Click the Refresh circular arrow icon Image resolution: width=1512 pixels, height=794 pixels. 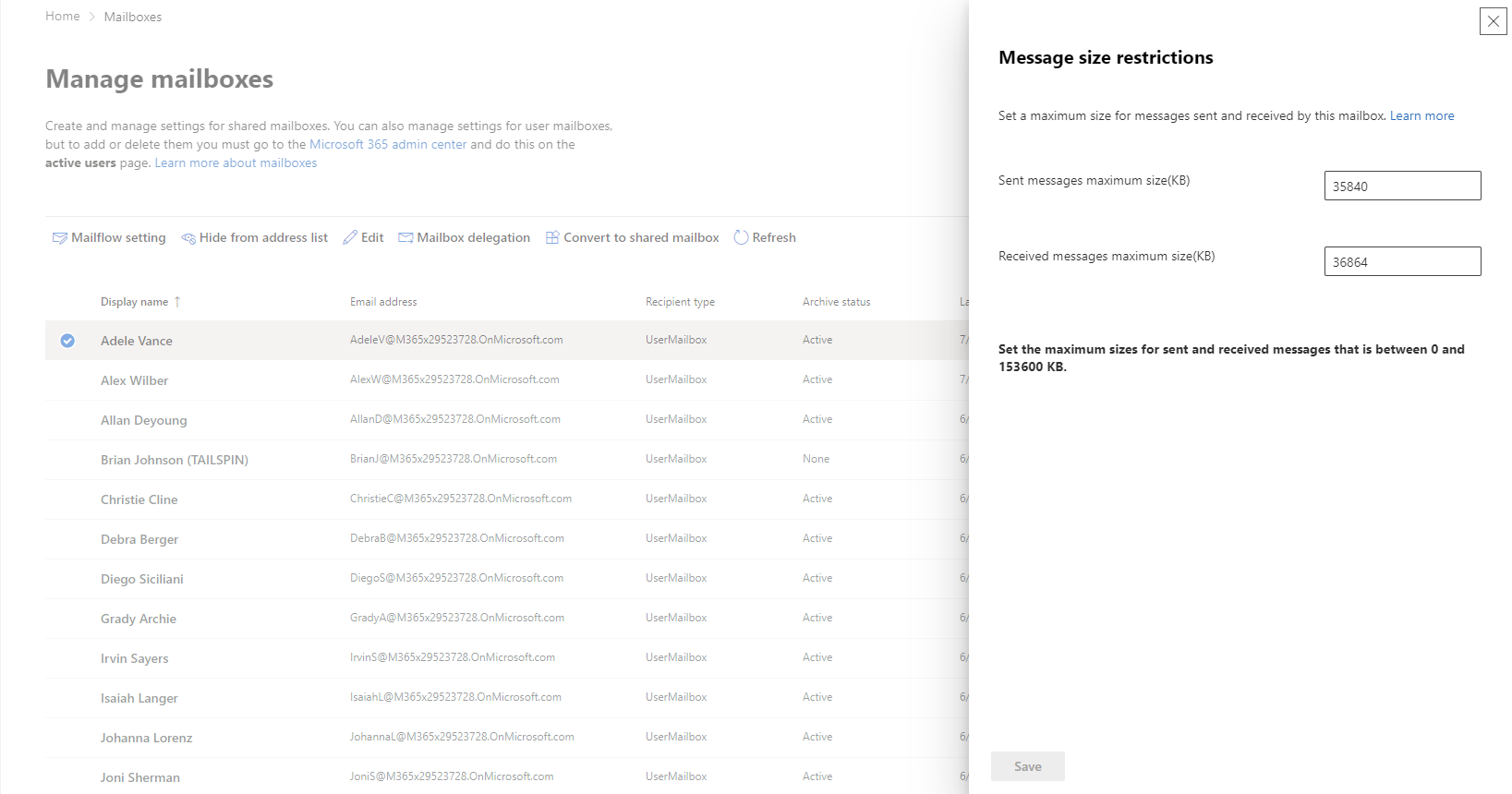[x=741, y=238]
